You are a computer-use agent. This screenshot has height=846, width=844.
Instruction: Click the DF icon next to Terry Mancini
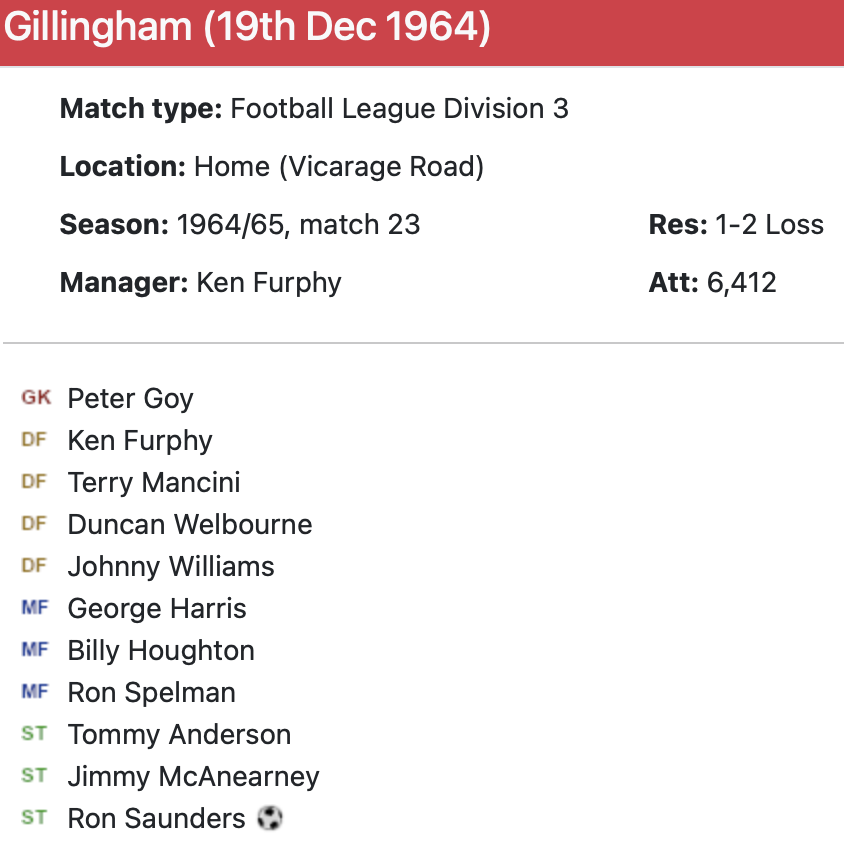point(34,482)
